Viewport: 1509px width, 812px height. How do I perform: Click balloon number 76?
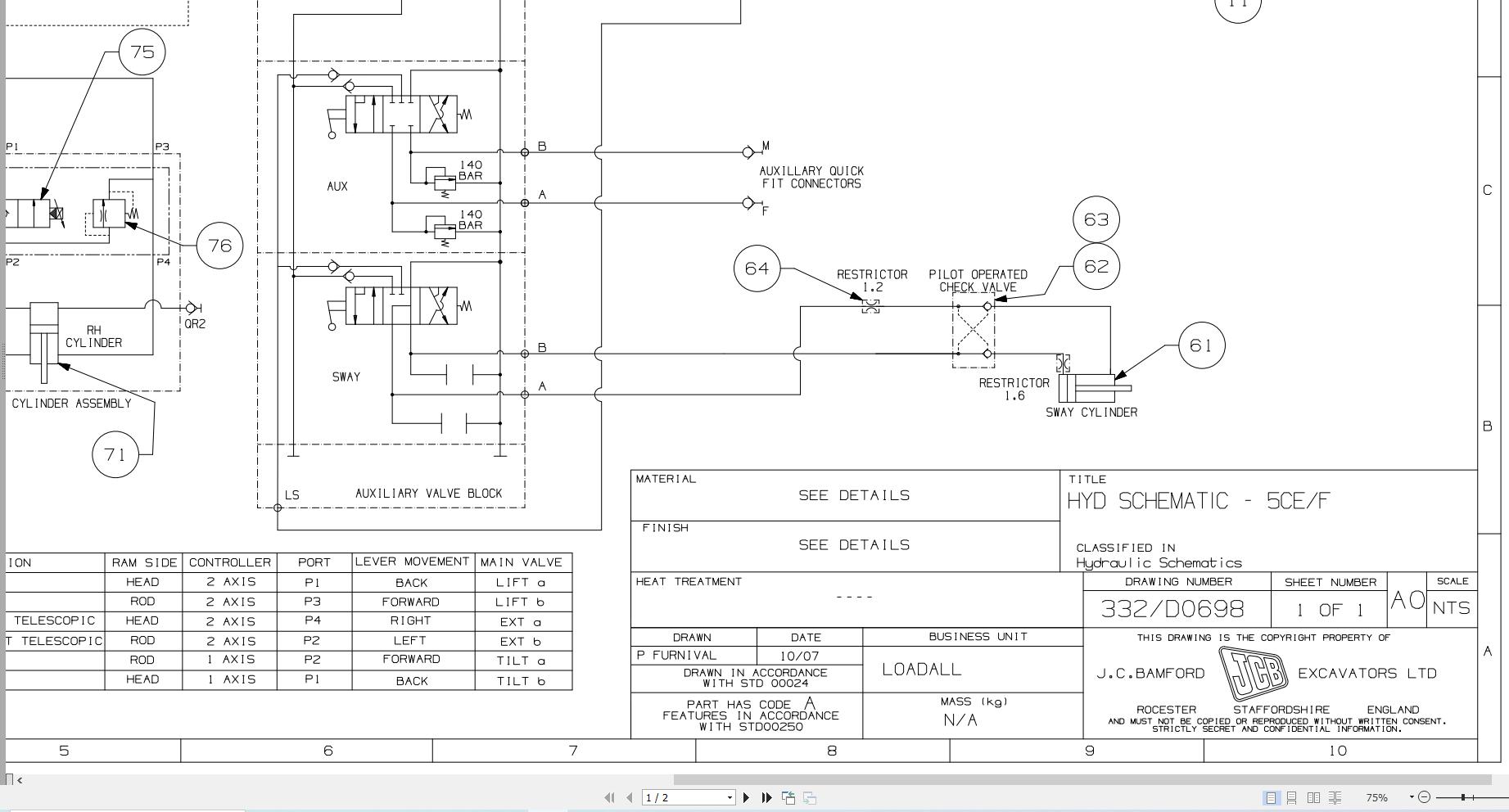pos(220,245)
